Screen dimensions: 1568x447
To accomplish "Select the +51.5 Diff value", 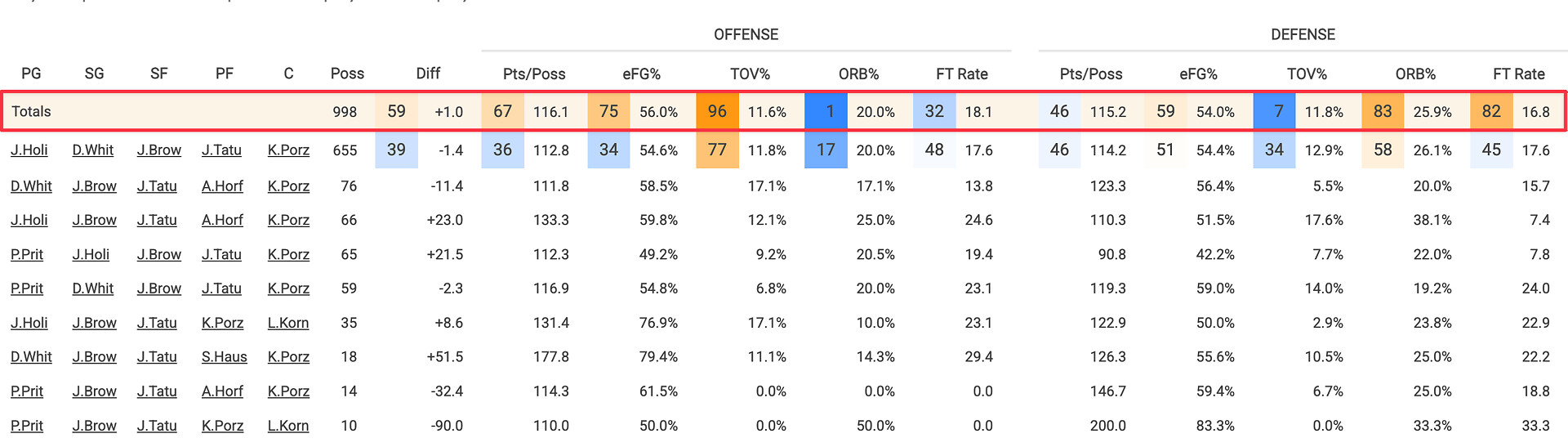I will (x=445, y=357).
